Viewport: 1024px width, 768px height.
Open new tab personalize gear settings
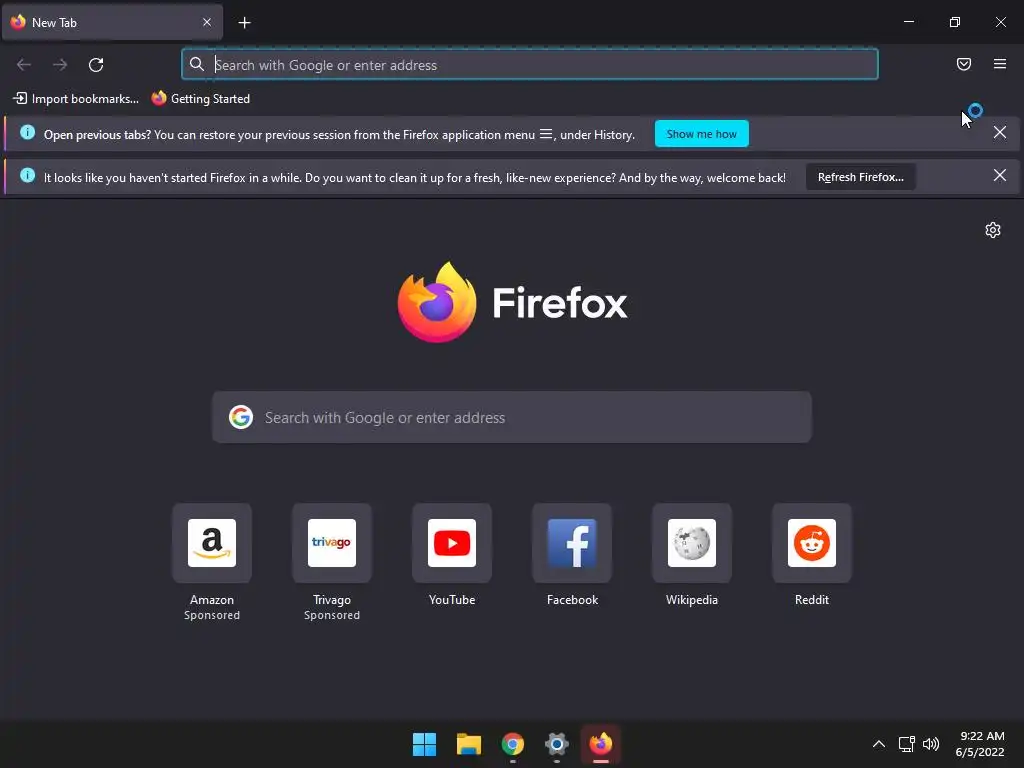point(993,230)
